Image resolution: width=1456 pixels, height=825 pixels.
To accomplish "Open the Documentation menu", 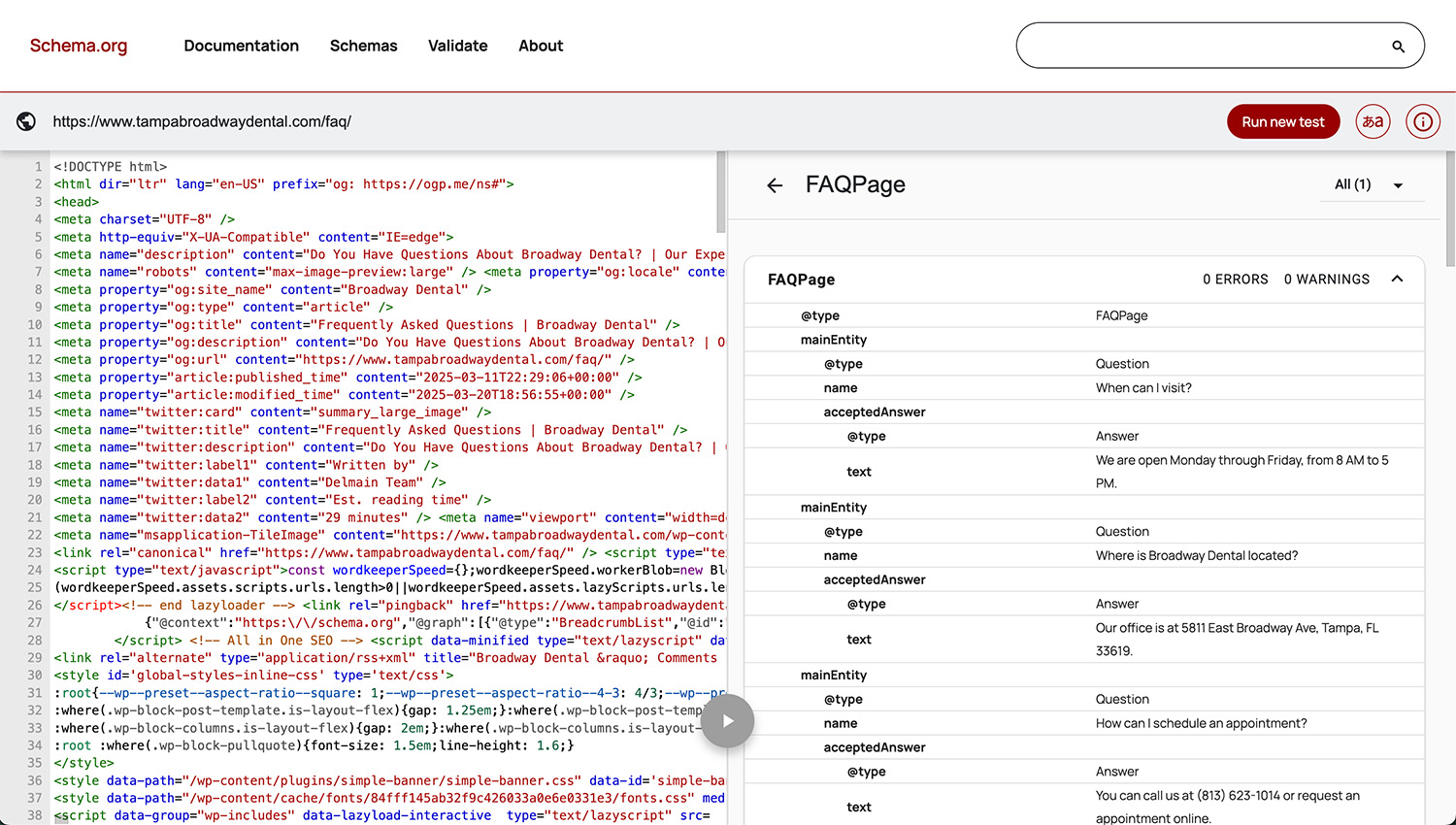I will 241,46.
